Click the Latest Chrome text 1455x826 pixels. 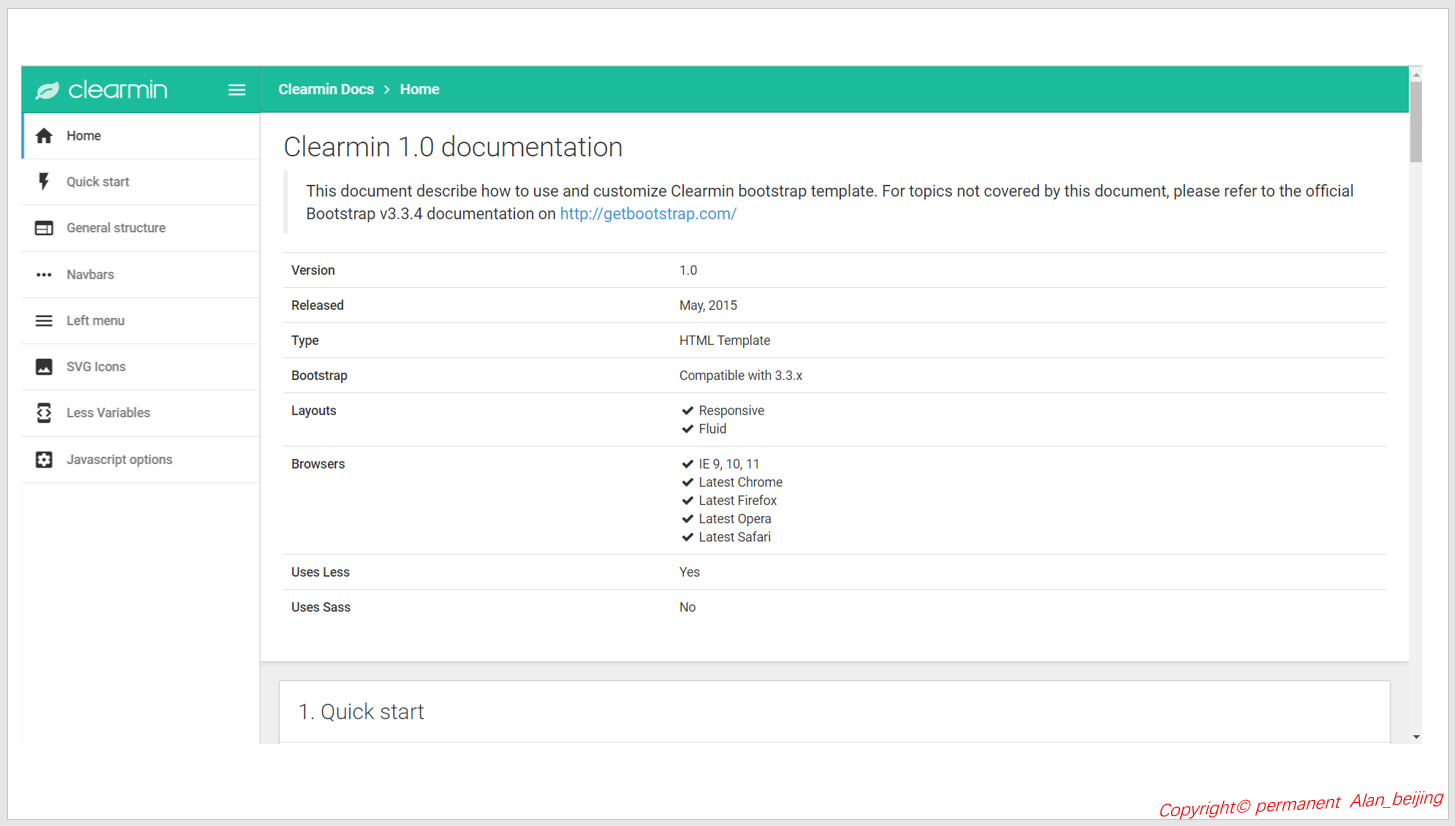click(x=741, y=483)
